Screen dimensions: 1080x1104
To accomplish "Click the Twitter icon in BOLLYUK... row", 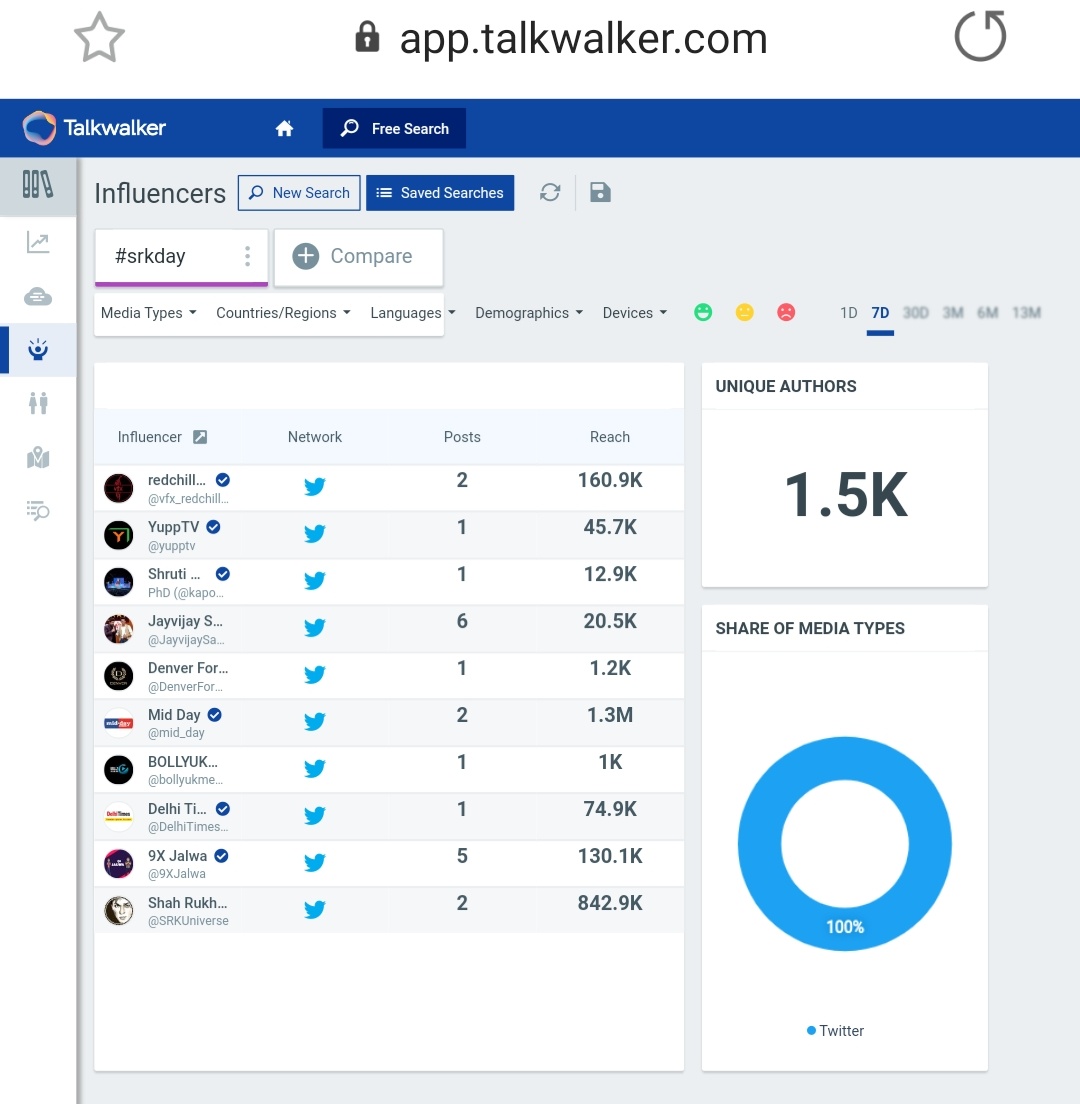I will tap(315, 768).
